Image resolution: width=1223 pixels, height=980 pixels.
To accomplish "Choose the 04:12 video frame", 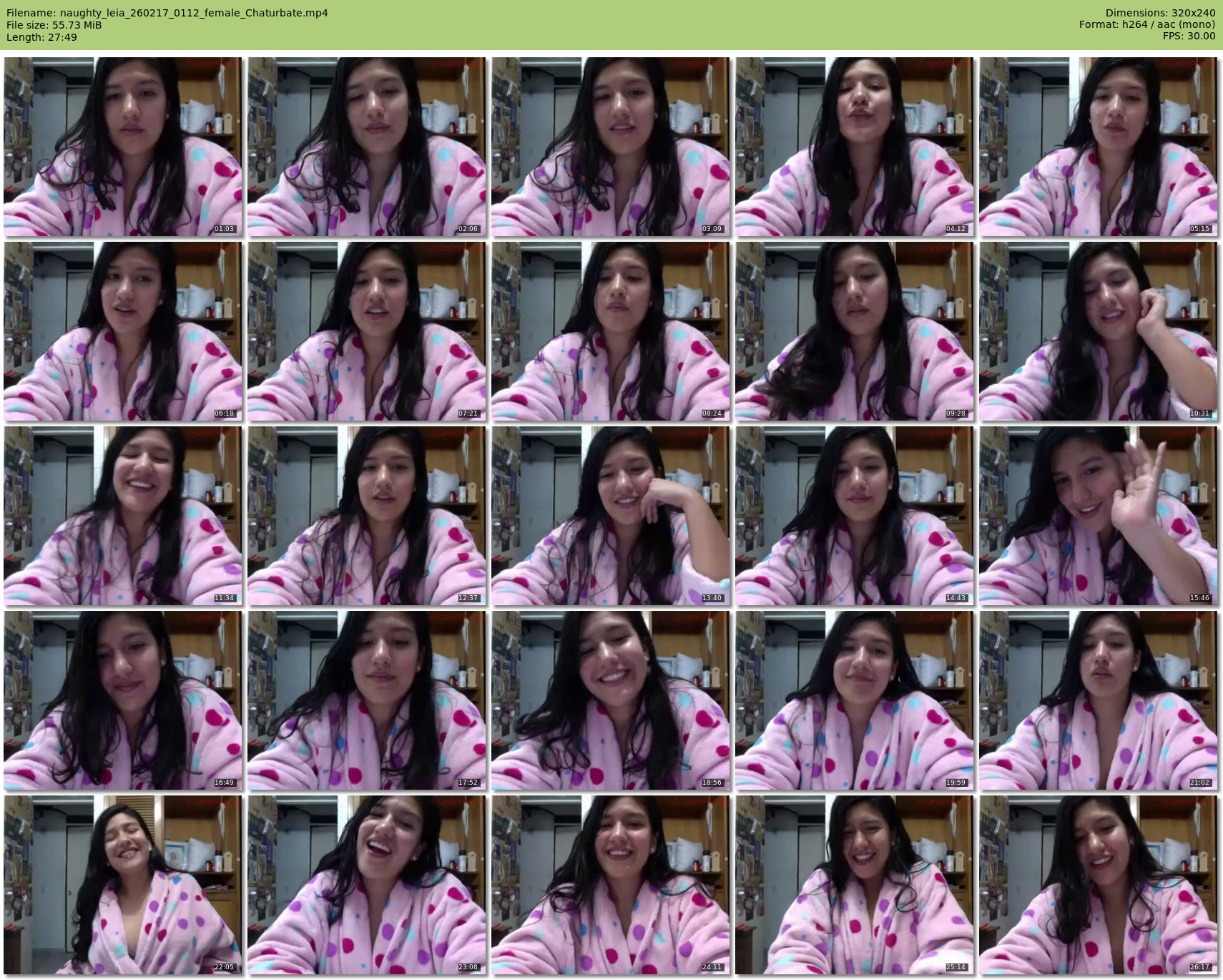I will point(855,147).
